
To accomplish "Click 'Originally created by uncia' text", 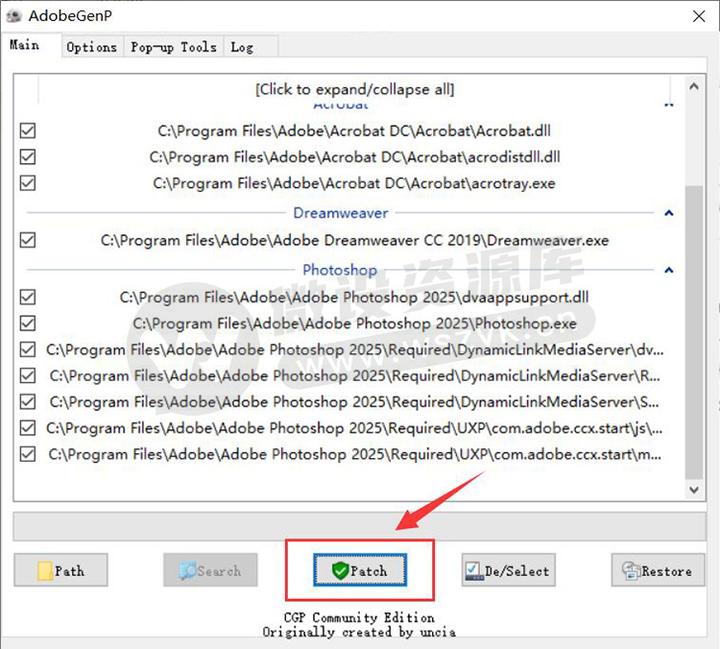I will [359, 632].
